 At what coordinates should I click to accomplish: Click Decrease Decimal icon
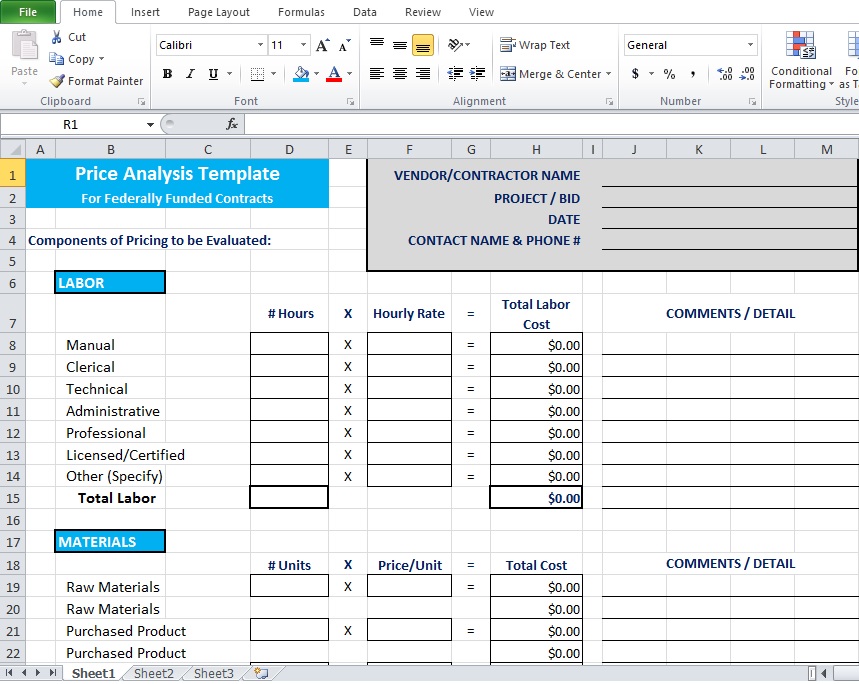747,73
